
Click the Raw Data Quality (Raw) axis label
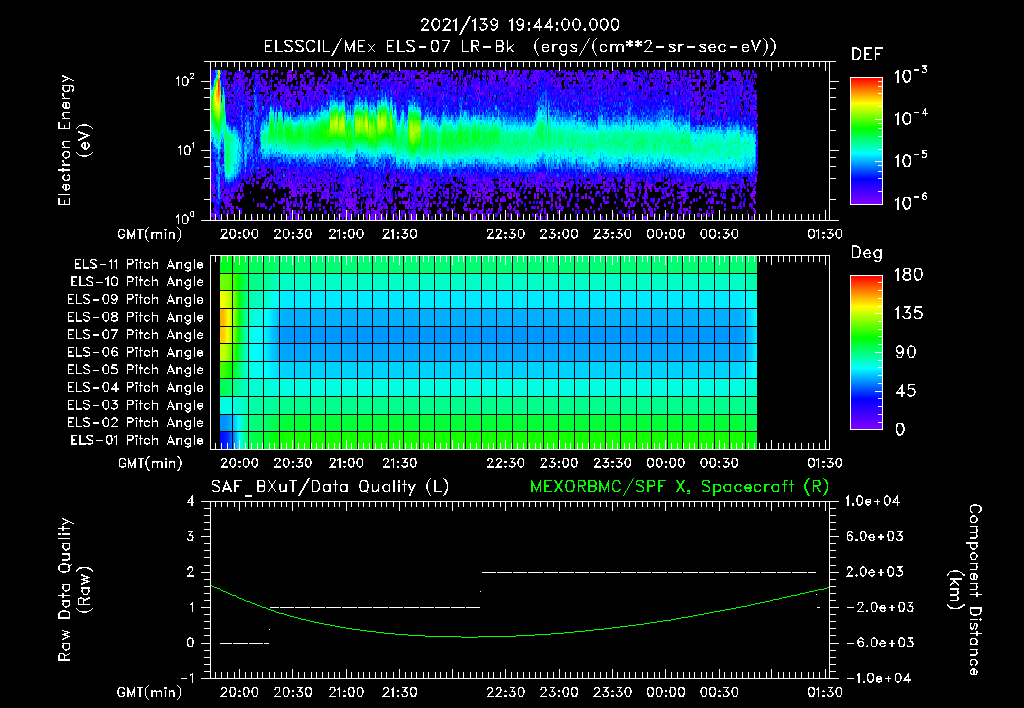(73, 590)
